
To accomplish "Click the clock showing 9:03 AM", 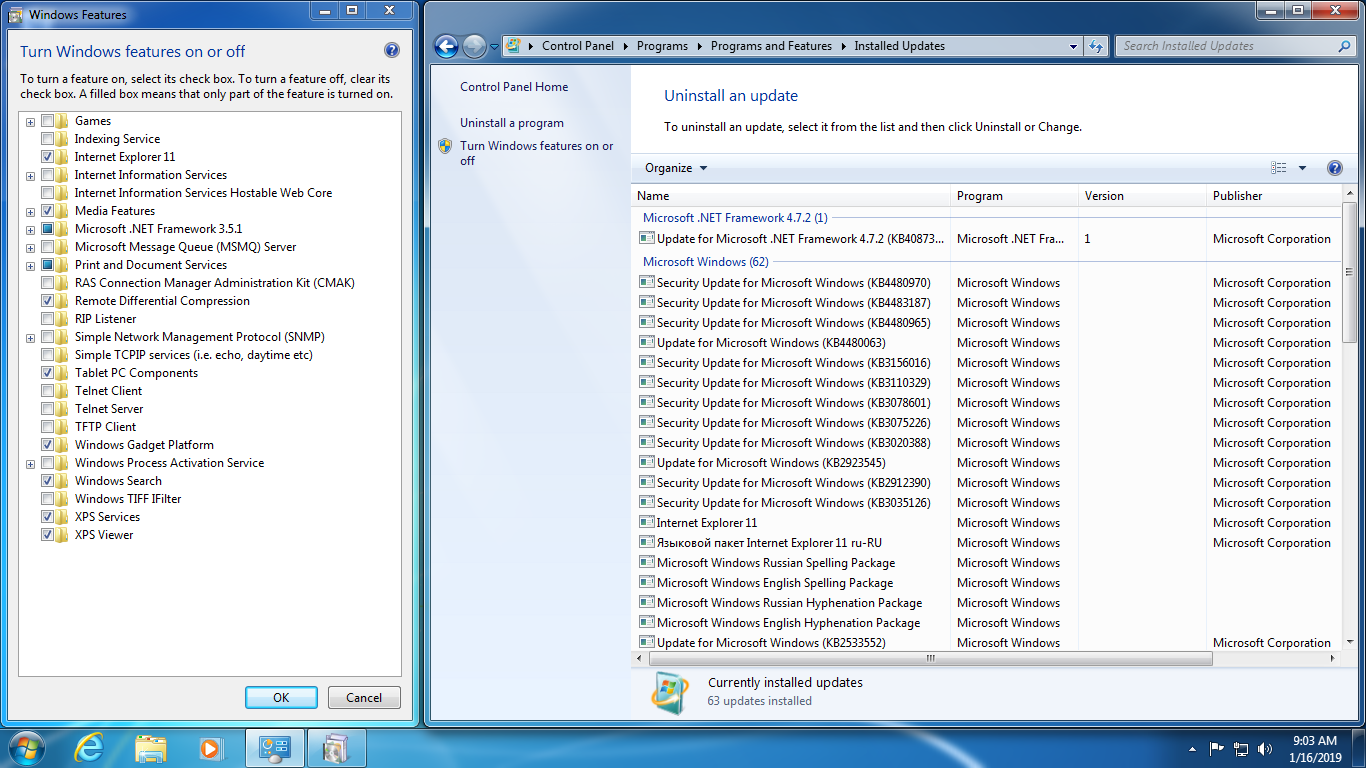I will 1314,741.
